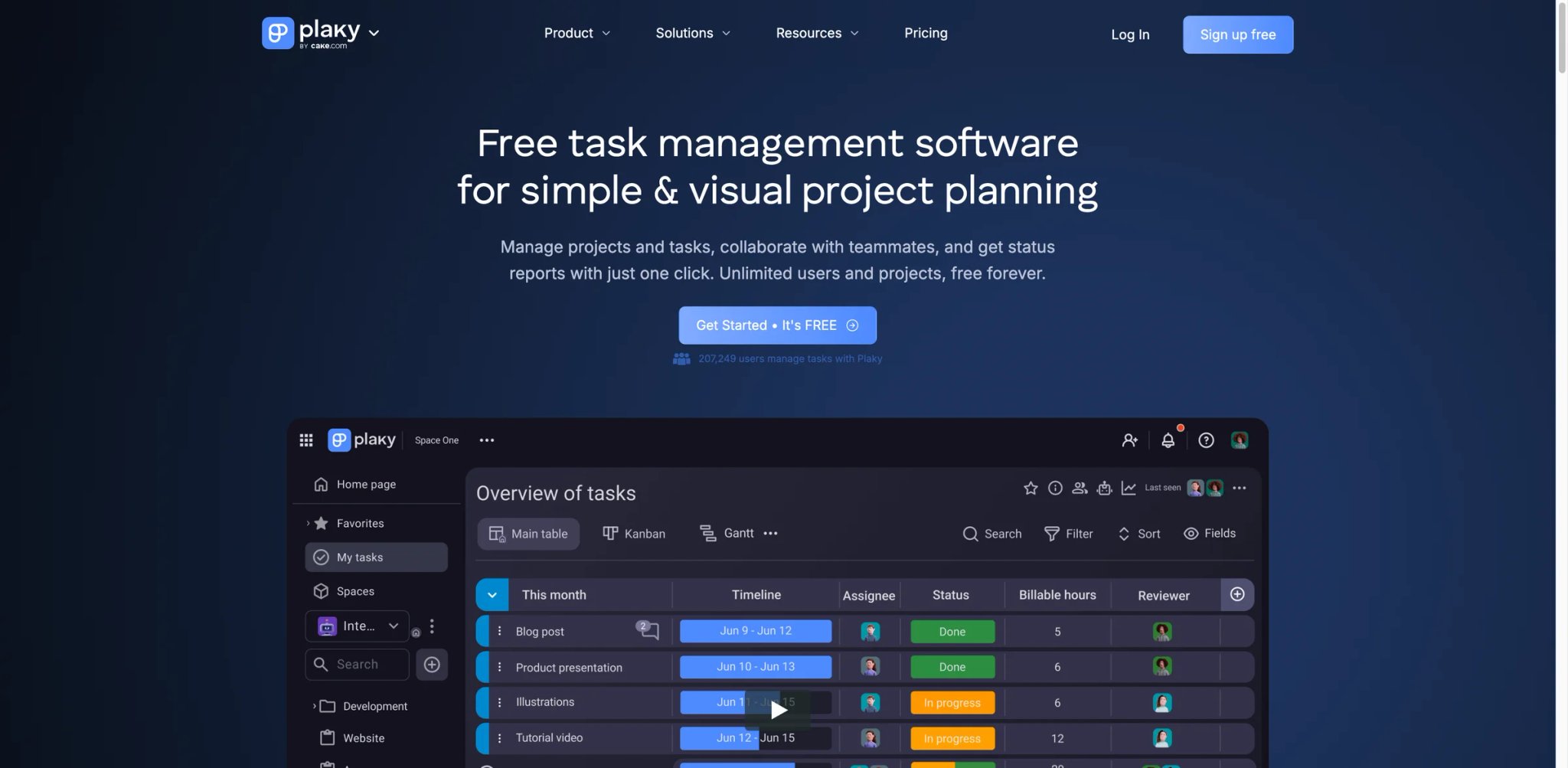Click the Log In link
This screenshot has width=1568, height=768.
click(1130, 34)
